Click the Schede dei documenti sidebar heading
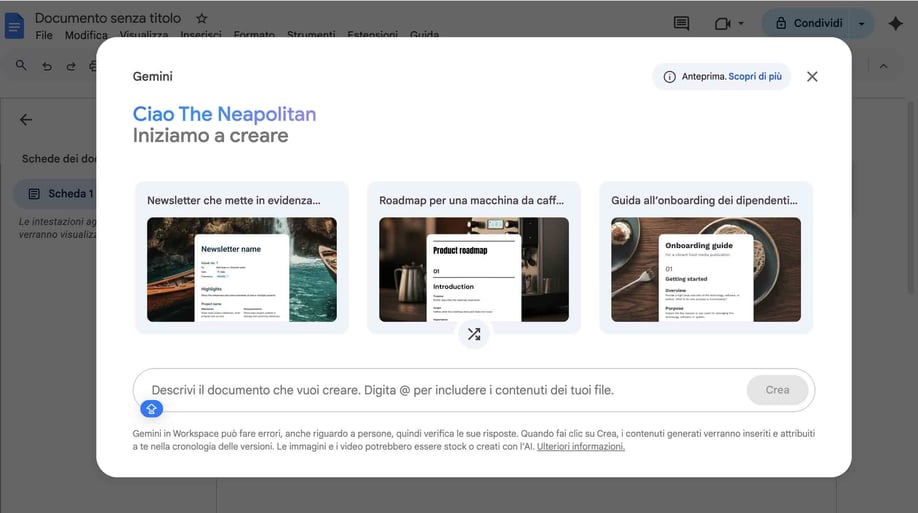The image size is (918, 513). (59, 159)
